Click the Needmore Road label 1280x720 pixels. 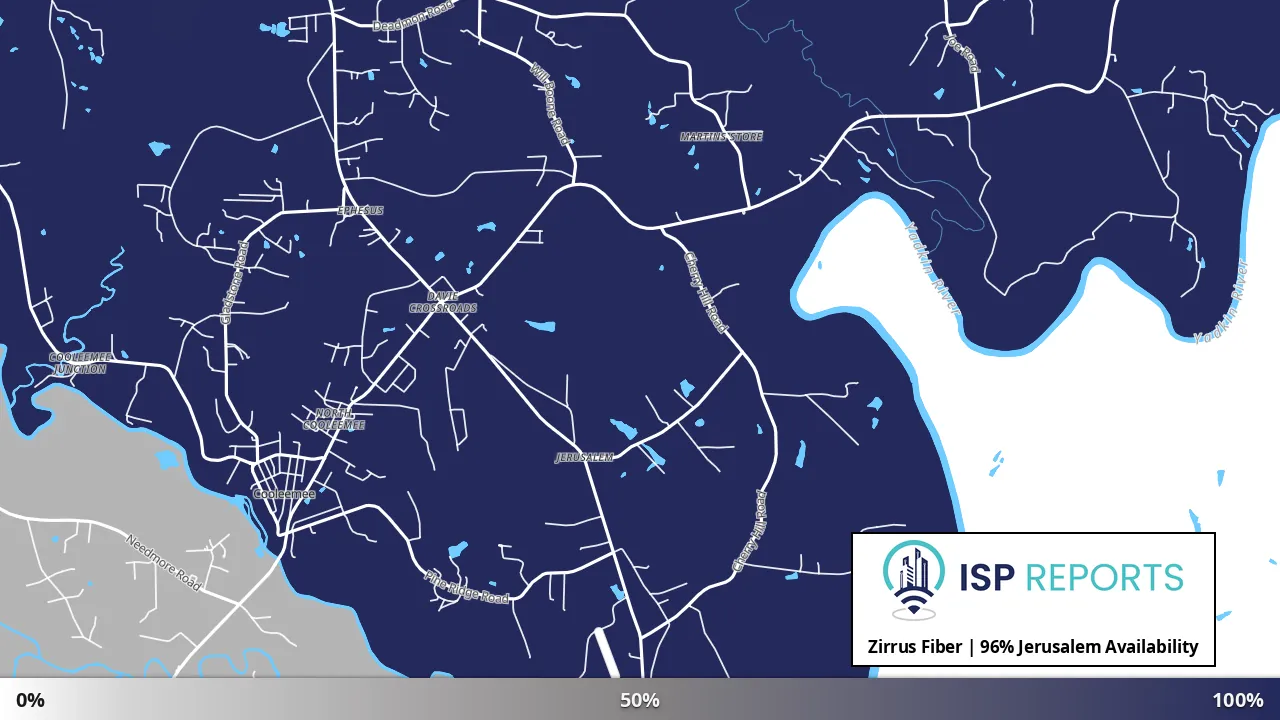pos(162,562)
